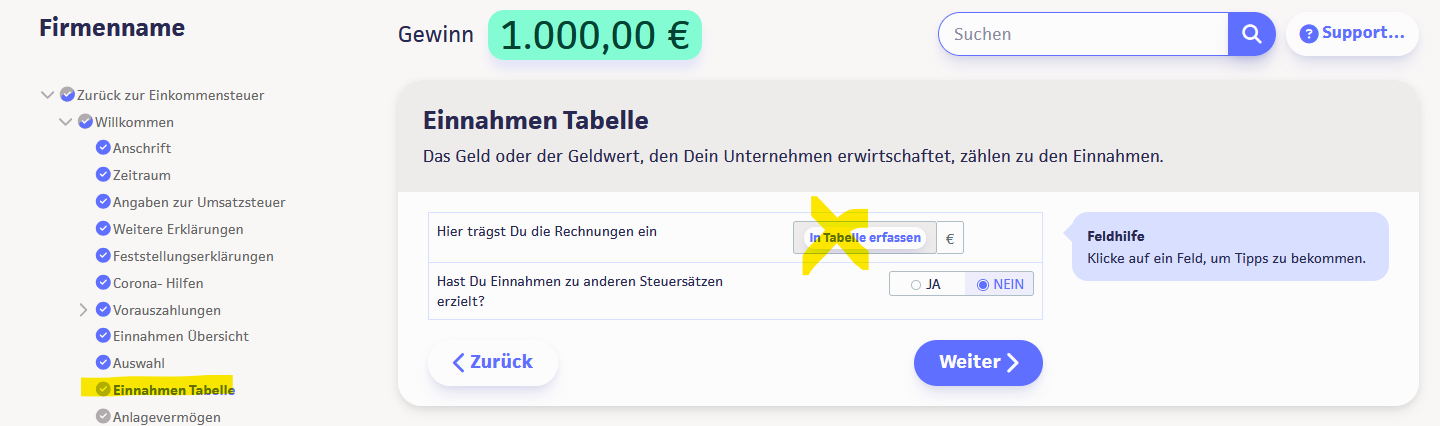Click checkmark icon beside Zeitraum
Image resolution: width=1440 pixels, height=426 pixels.
(103, 175)
